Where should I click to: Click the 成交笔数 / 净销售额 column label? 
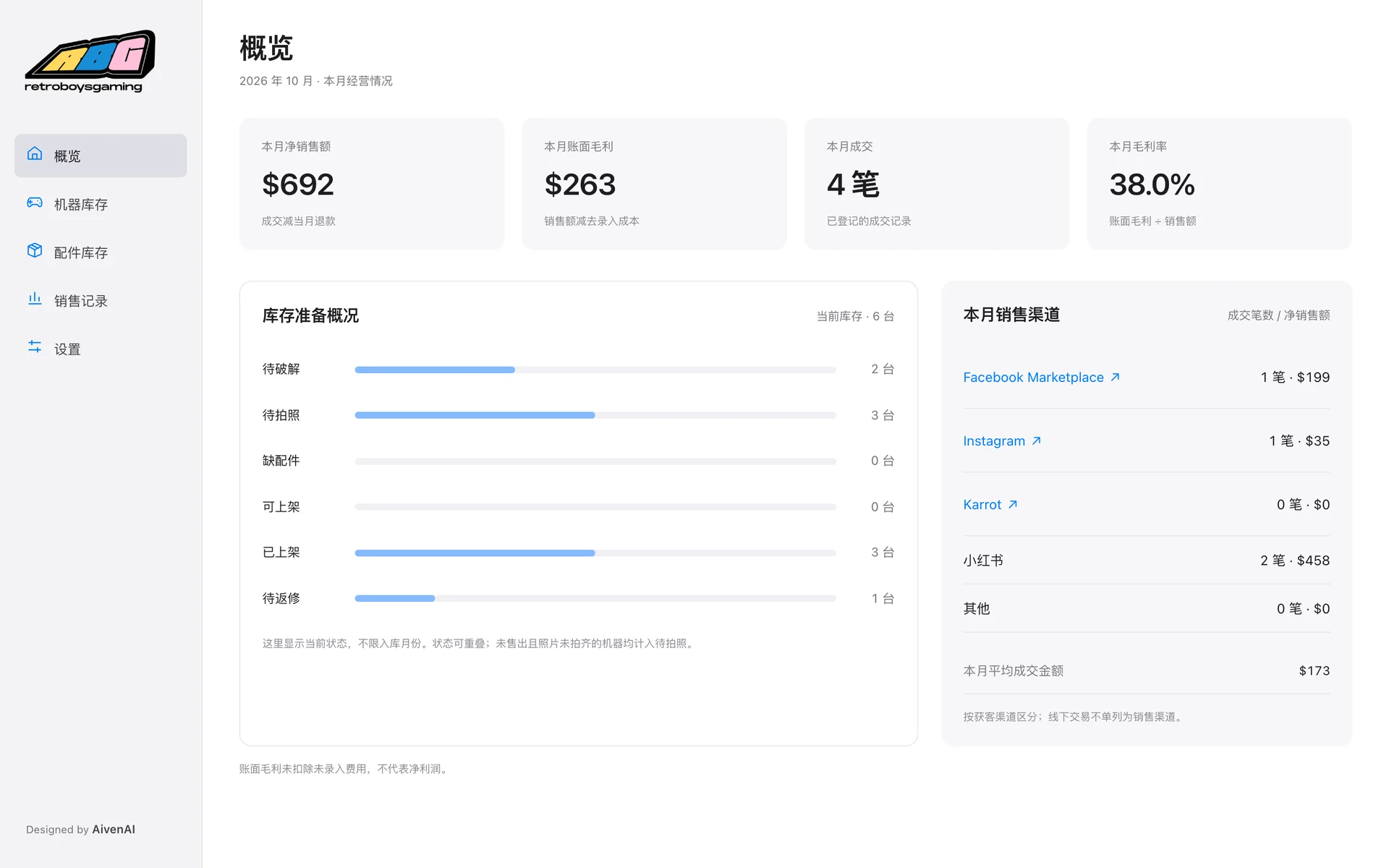1278,315
